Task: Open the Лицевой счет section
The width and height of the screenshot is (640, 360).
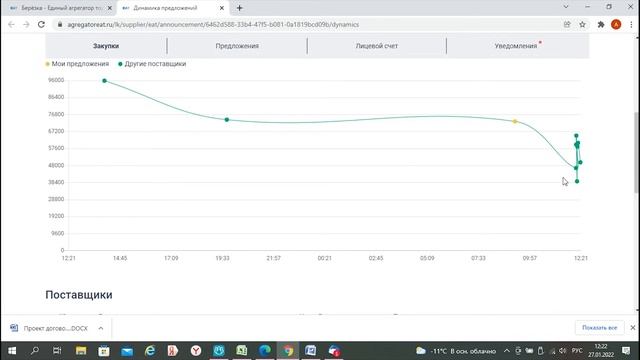Action: coord(376,46)
